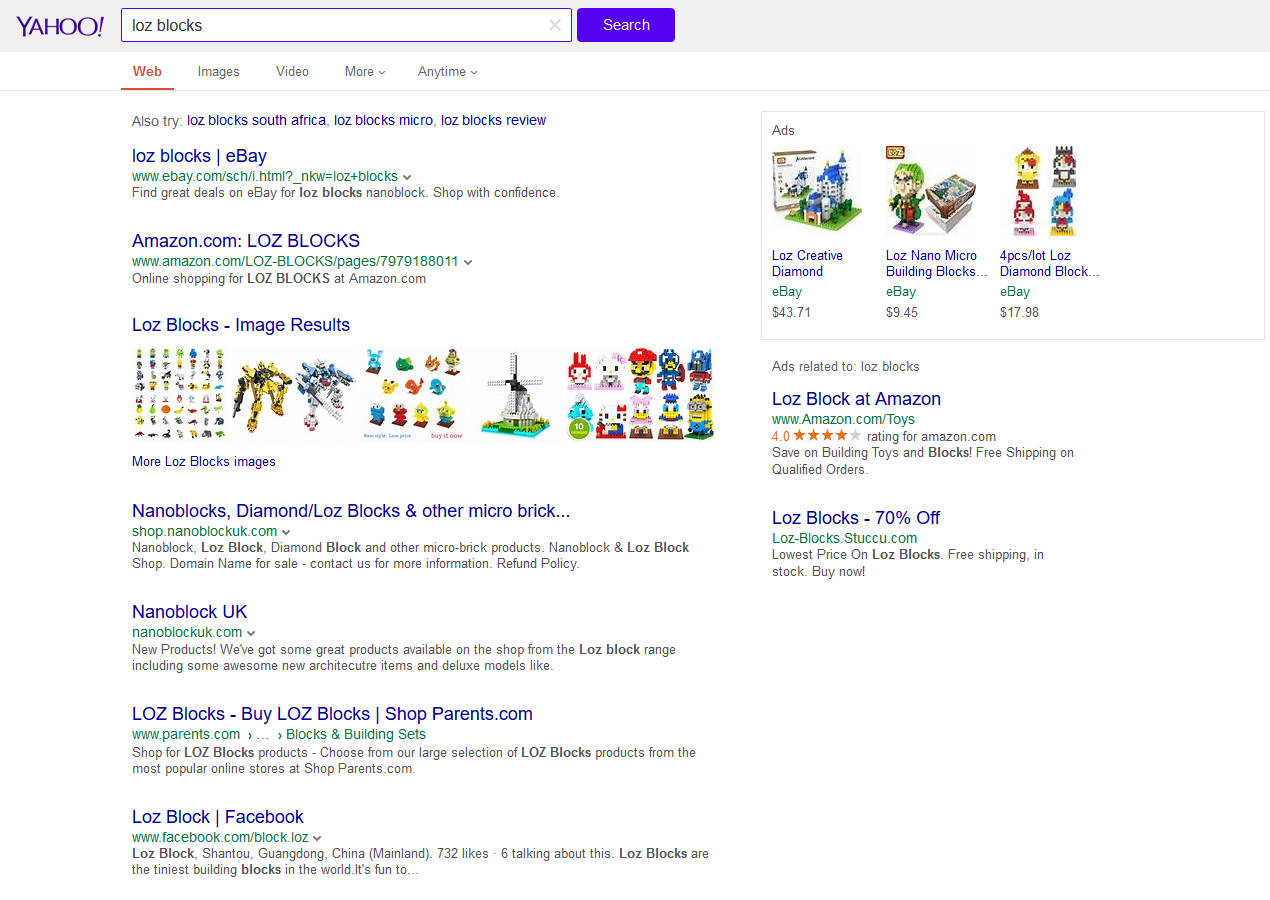Open LOZ Blocks Shop Parents.com result
The height and width of the screenshot is (900, 1270).
(x=332, y=713)
